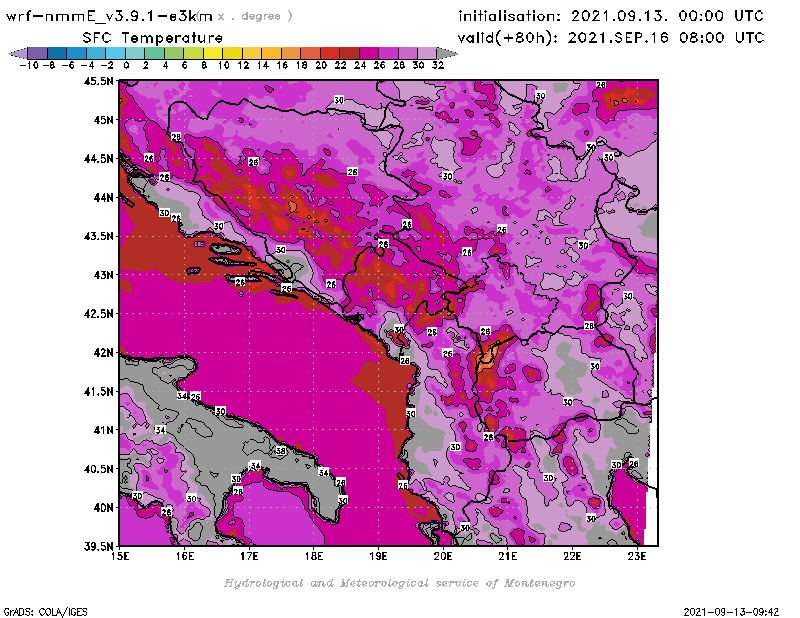The width and height of the screenshot is (800, 618).
Task: Select the legend swatch between 10 and 12
Action: click(232, 53)
